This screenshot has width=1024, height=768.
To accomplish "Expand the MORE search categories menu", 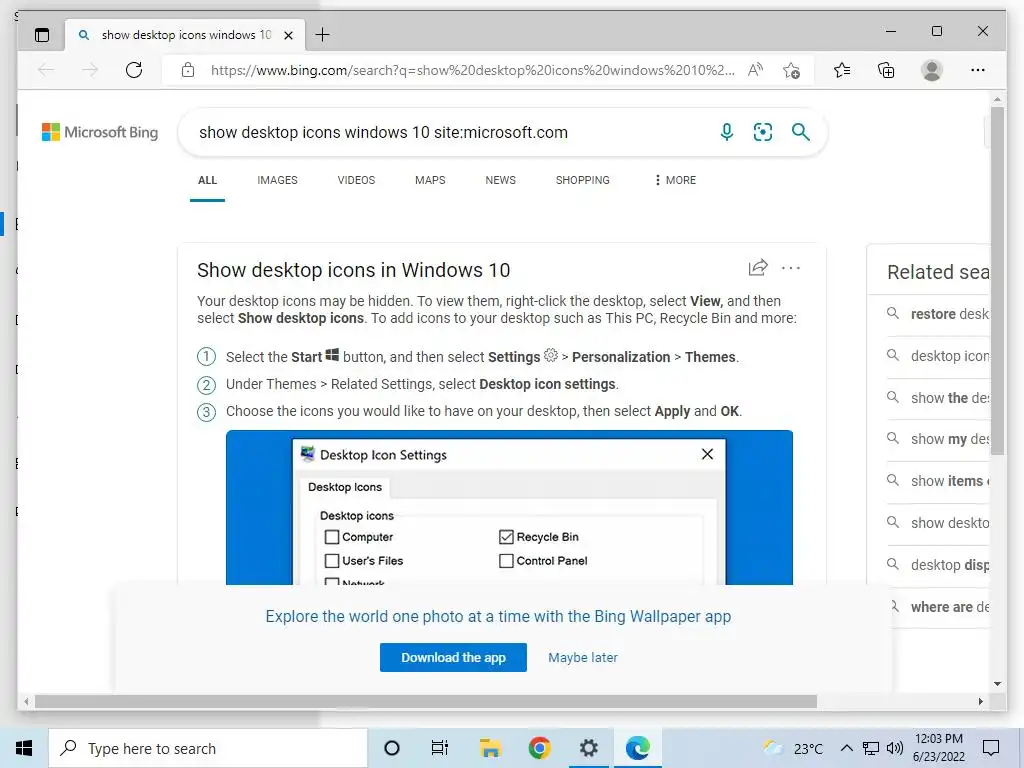I will pyautogui.click(x=675, y=180).
